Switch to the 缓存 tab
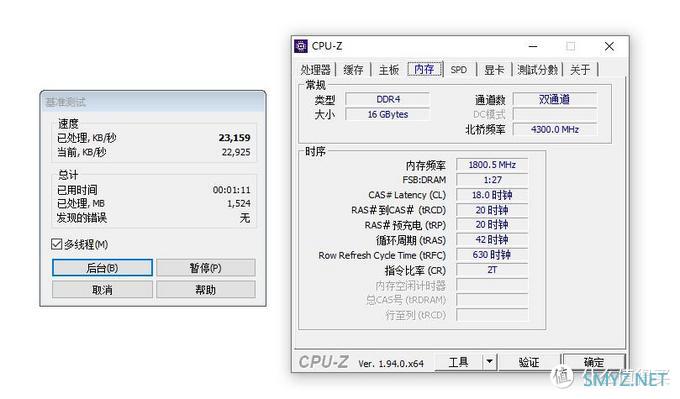 click(353, 70)
